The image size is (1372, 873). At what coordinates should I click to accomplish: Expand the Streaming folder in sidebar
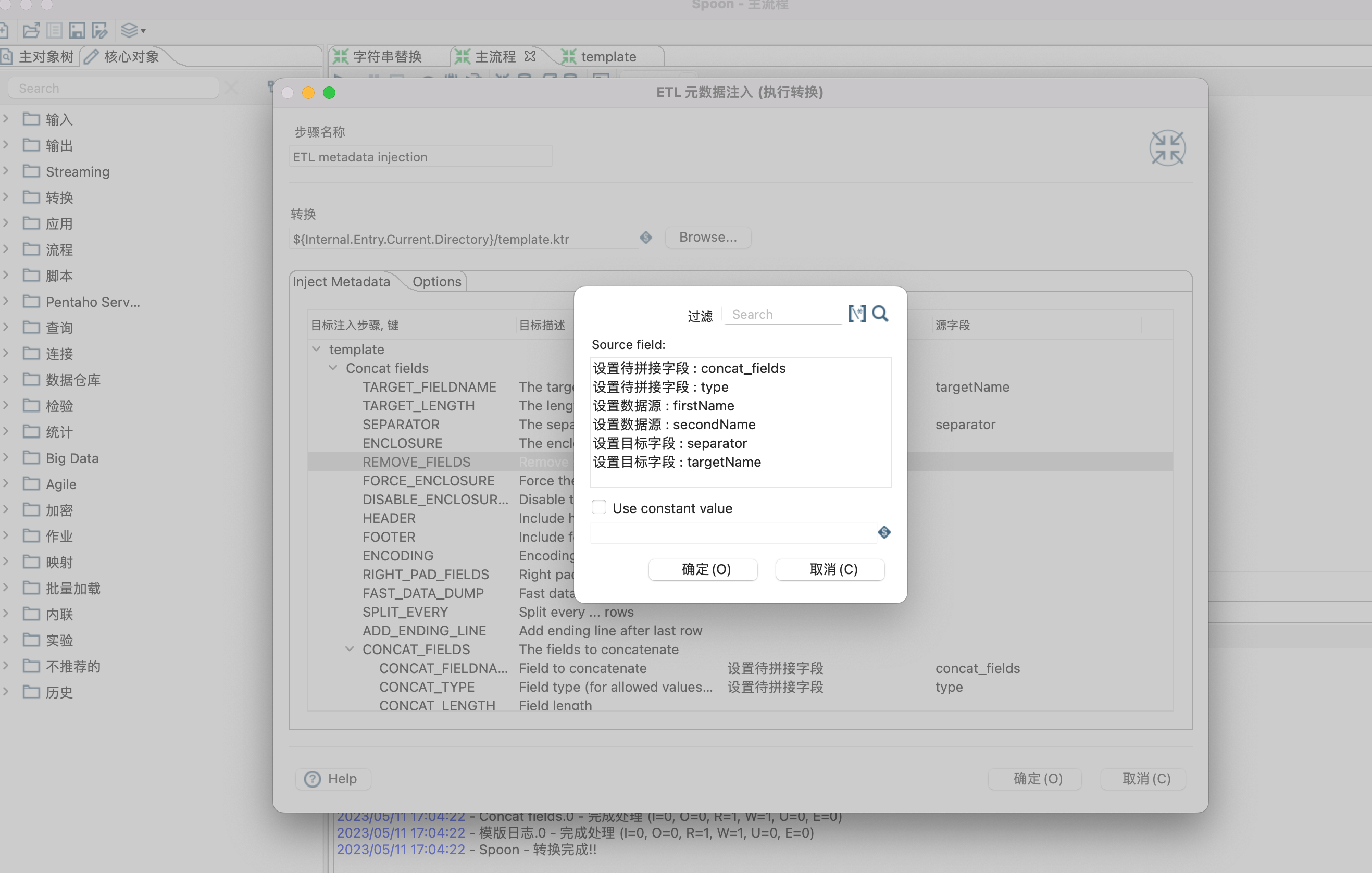(x=6, y=171)
